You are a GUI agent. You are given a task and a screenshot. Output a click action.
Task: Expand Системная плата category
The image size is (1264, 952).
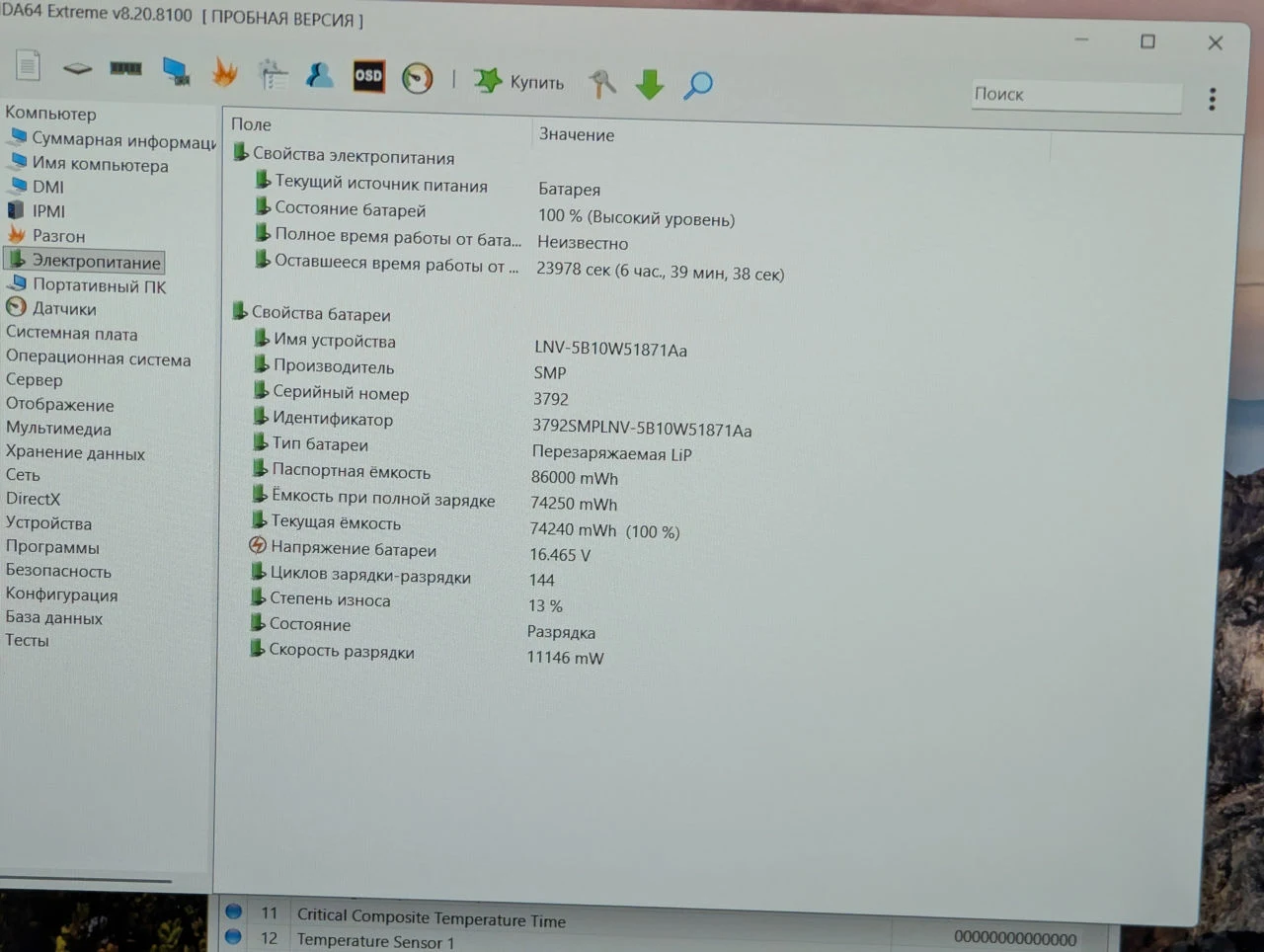tap(71, 334)
